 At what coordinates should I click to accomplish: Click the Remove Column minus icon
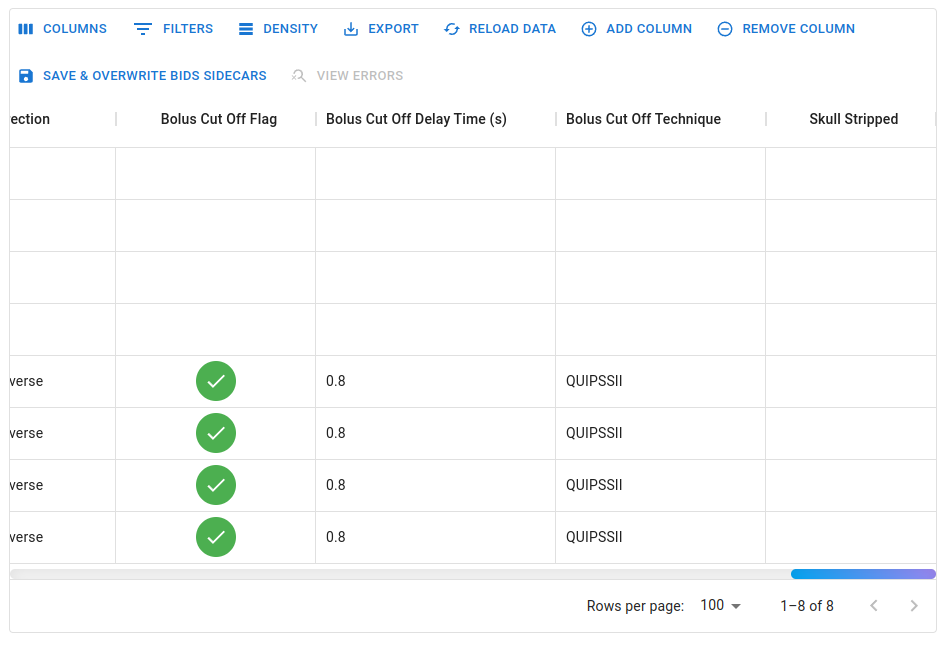[x=725, y=29]
